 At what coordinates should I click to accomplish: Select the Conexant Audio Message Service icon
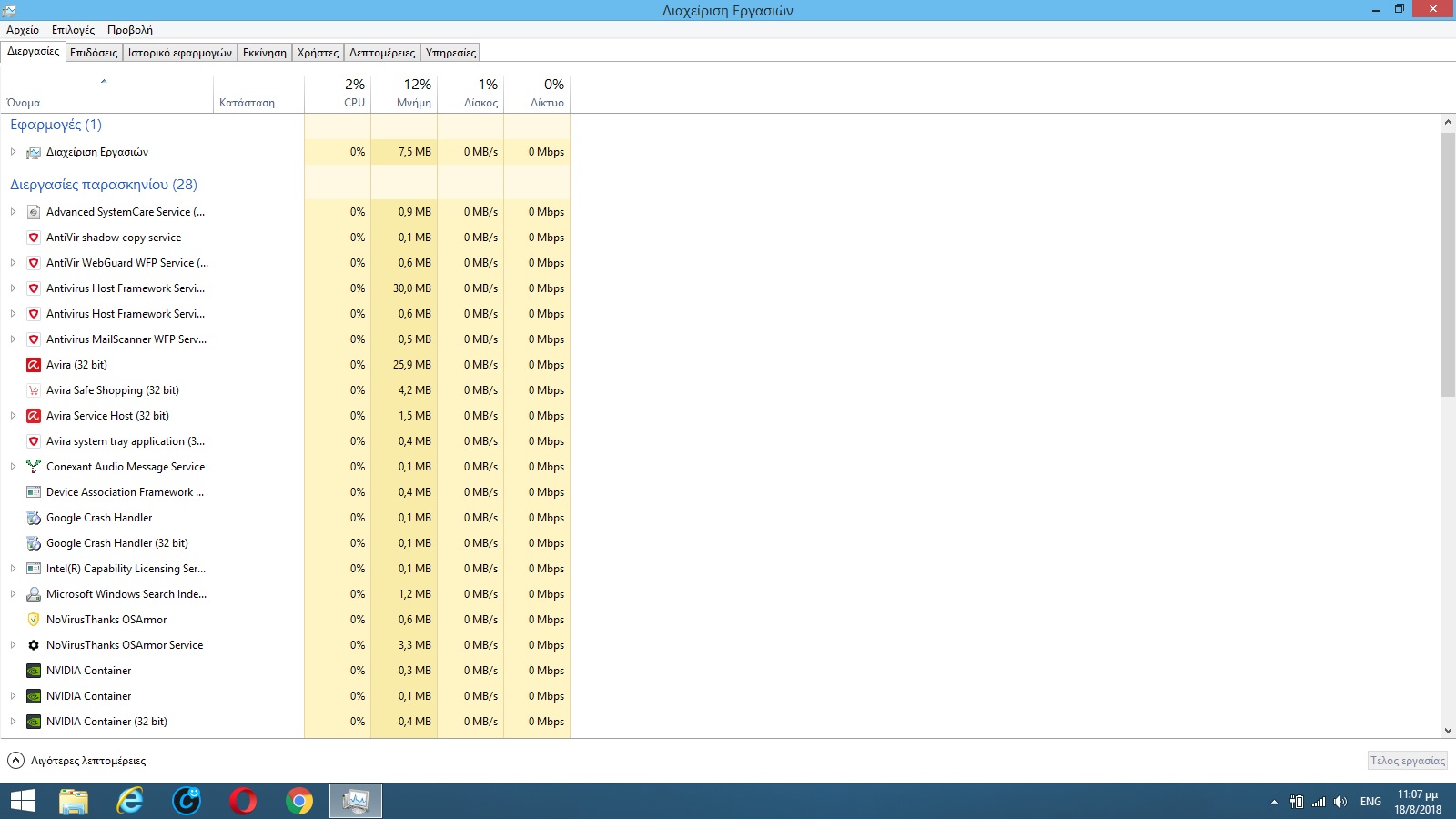coord(34,467)
